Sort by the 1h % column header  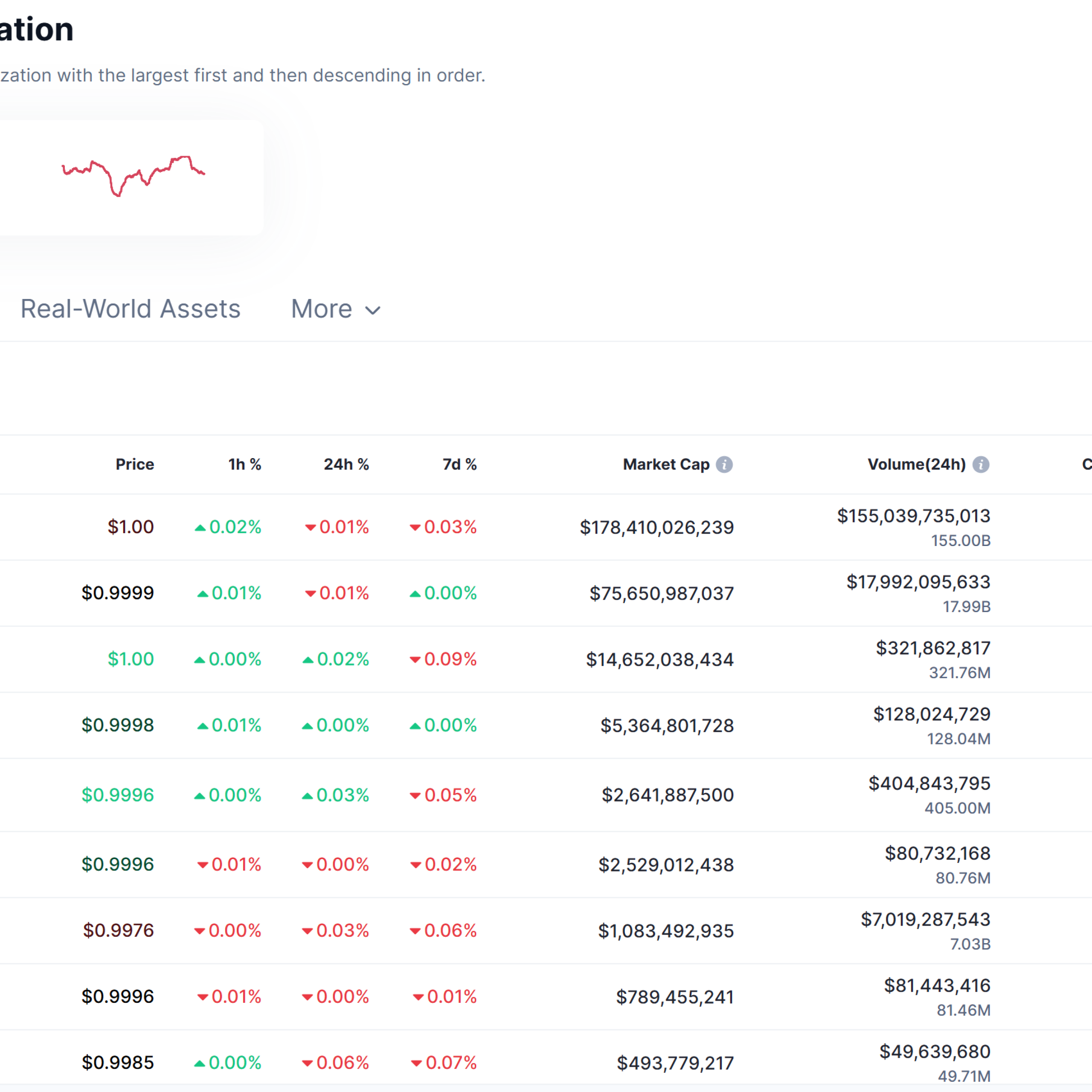pyautogui.click(x=244, y=465)
